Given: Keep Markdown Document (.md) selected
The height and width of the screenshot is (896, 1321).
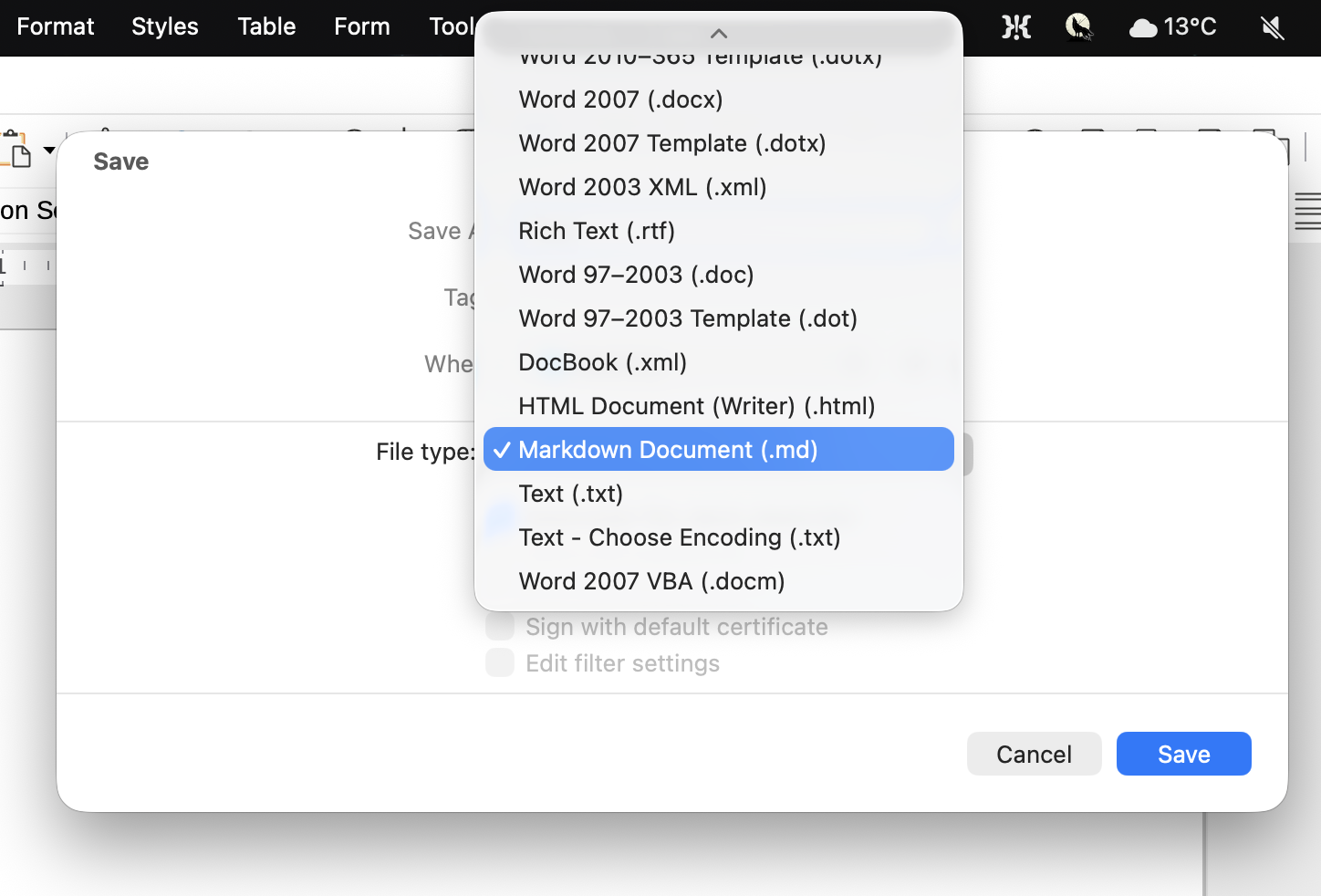Looking at the screenshot, I should (x=719, y=449).
